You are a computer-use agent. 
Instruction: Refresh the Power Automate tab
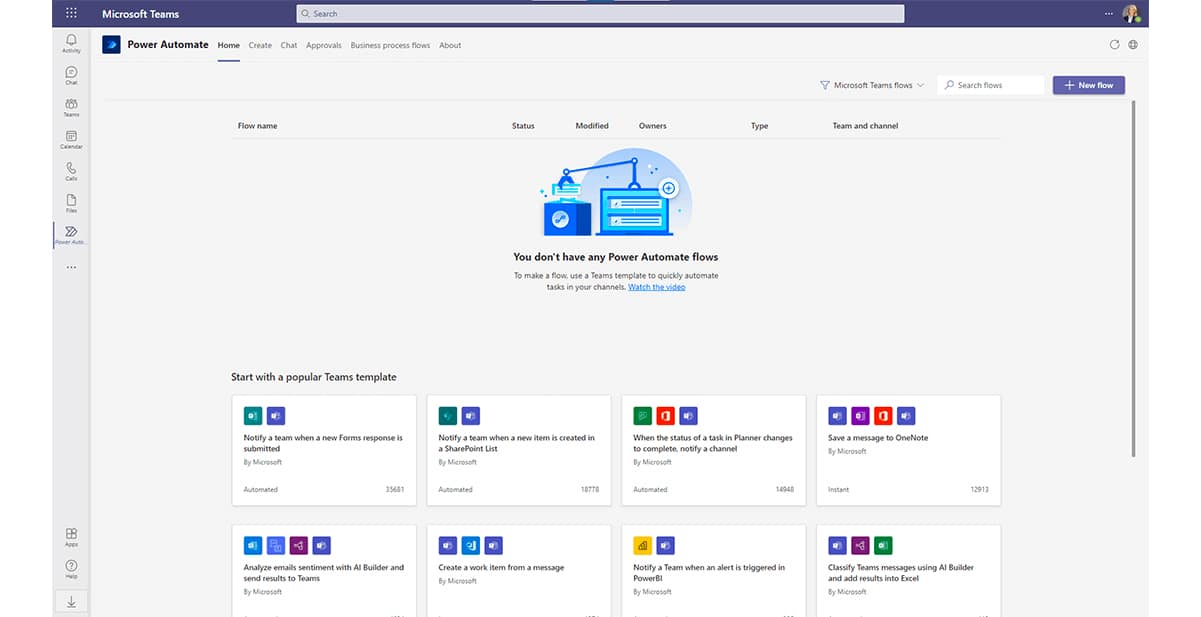pyautogui.click(x=1115, y=45)
